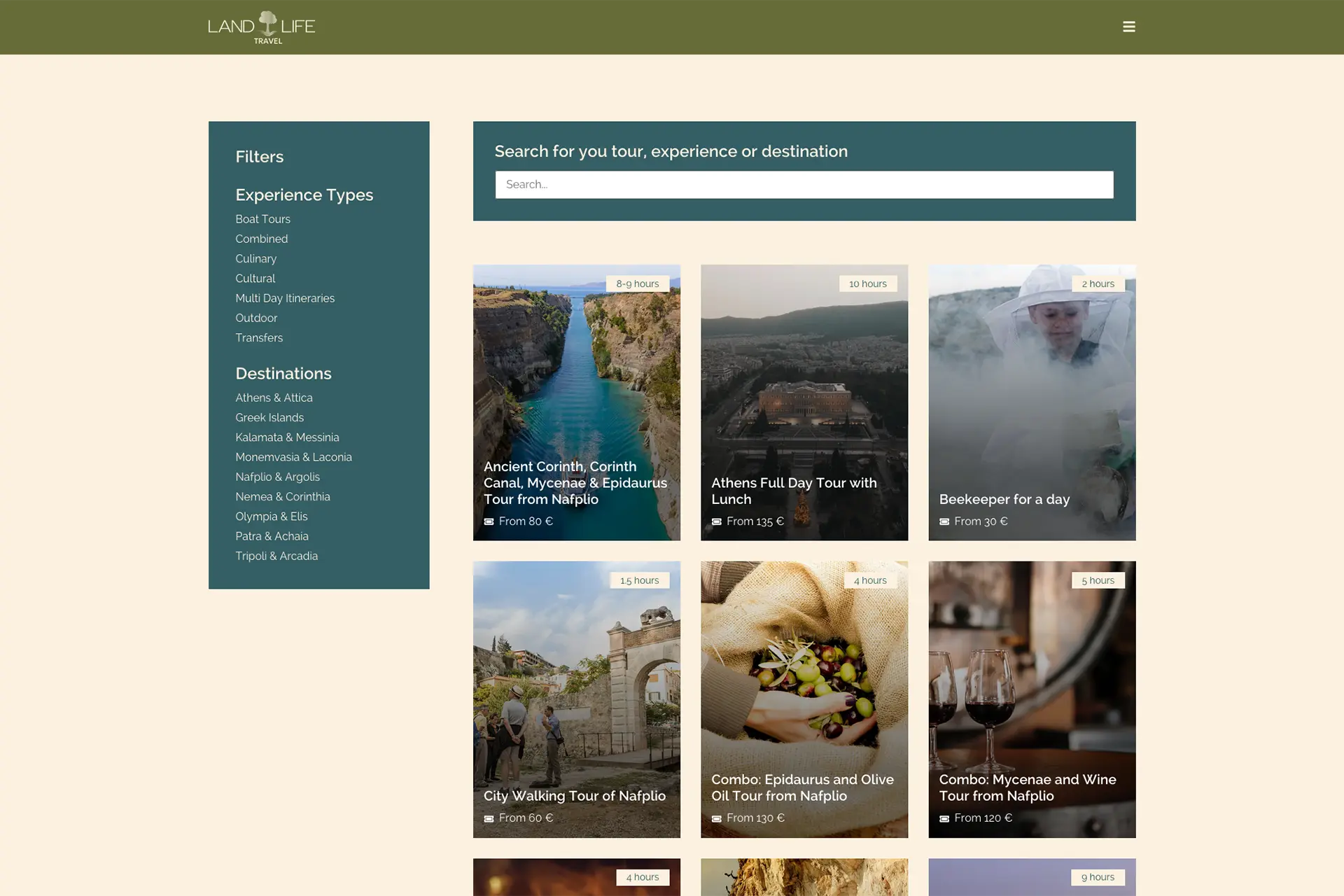Focus the Search tours input field

point(804,185)
